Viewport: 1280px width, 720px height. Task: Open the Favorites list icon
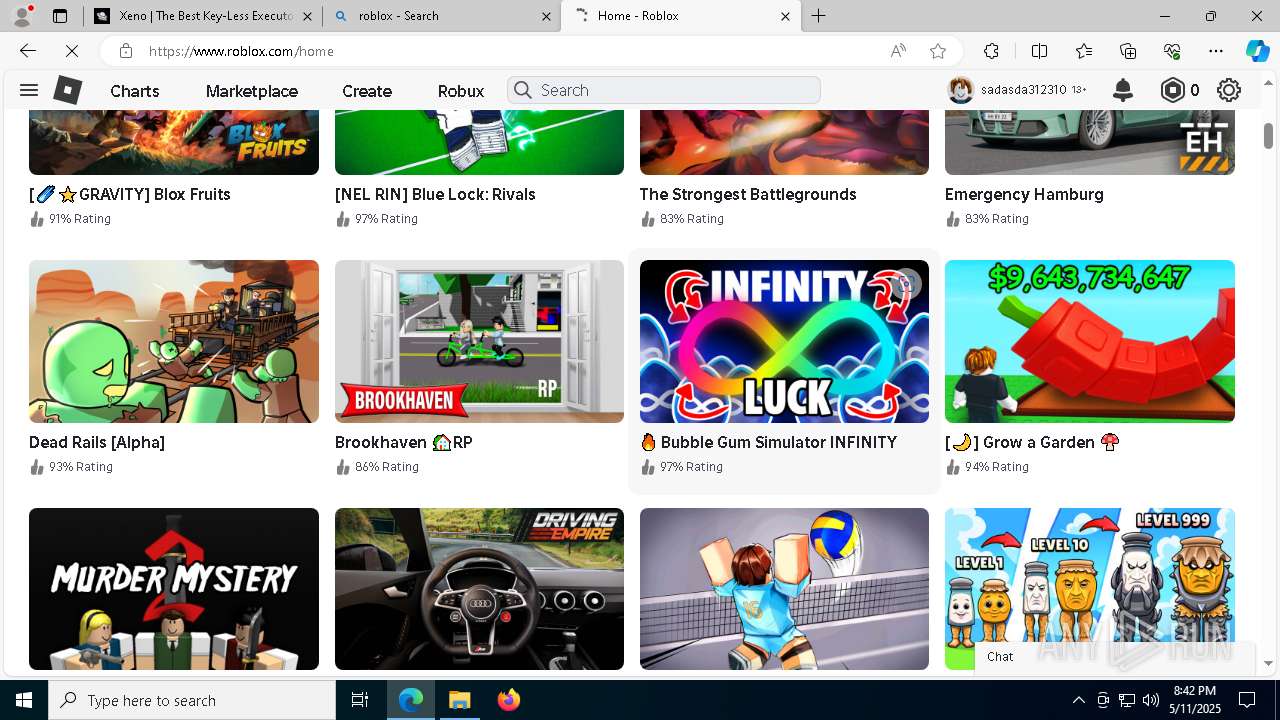[1084, 51]
